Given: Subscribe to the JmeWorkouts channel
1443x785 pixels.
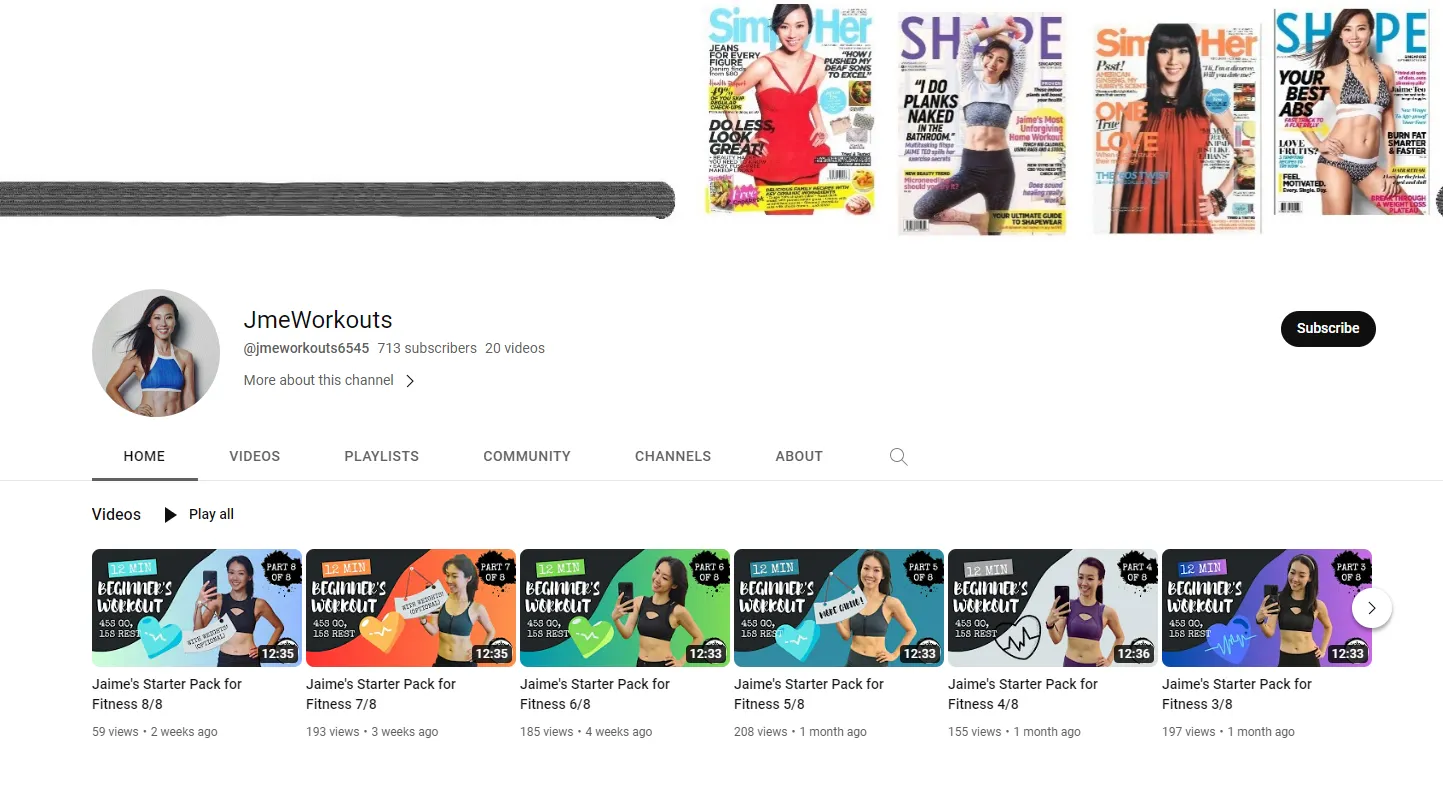Looking at the screenshot, I should coord(1328,328).
